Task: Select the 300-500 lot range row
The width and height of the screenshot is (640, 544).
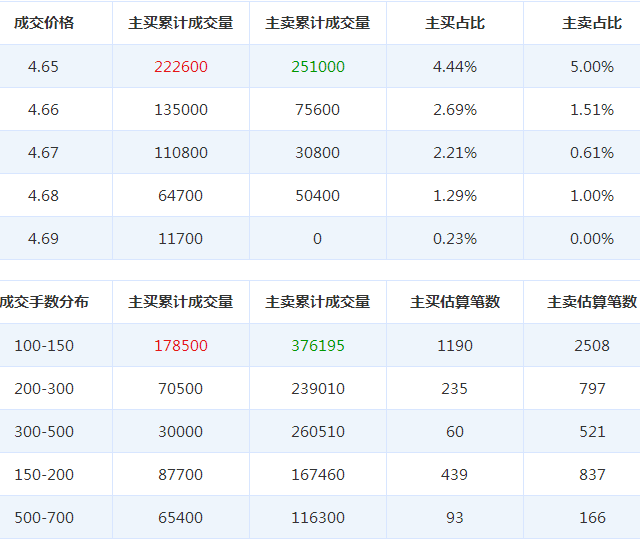Action: [320, 431]
